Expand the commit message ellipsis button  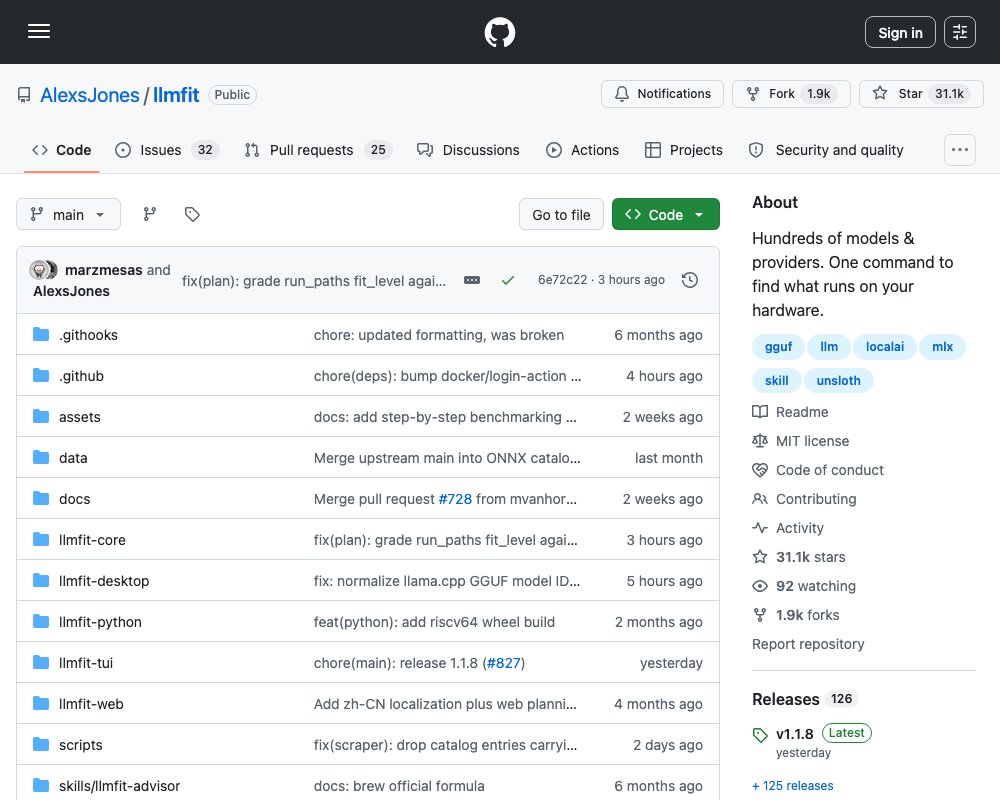tap(472, 280)
